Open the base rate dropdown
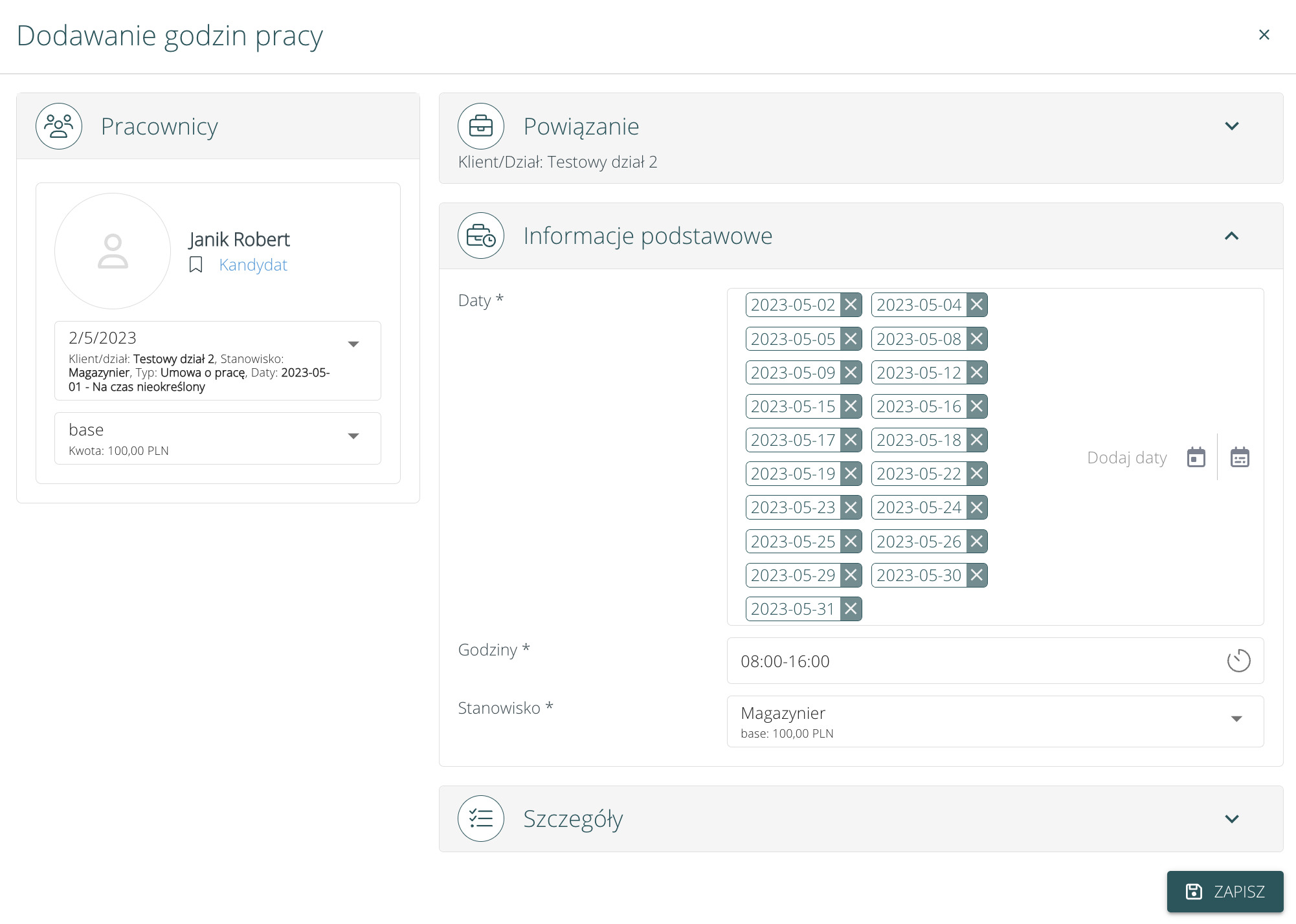Viewport: 1296px width, 924px height. point(353,436)
